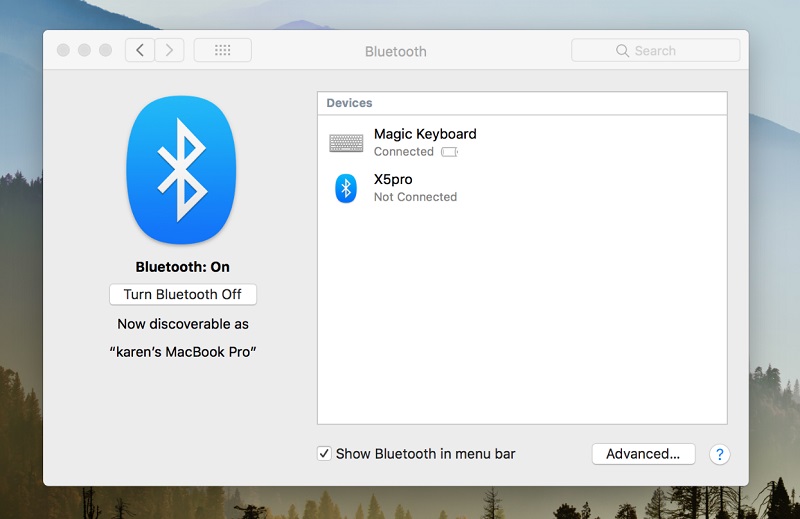Open Advanced... Bluetooth options
This screenshot has height=519, width=800.
tap(643, 454)
